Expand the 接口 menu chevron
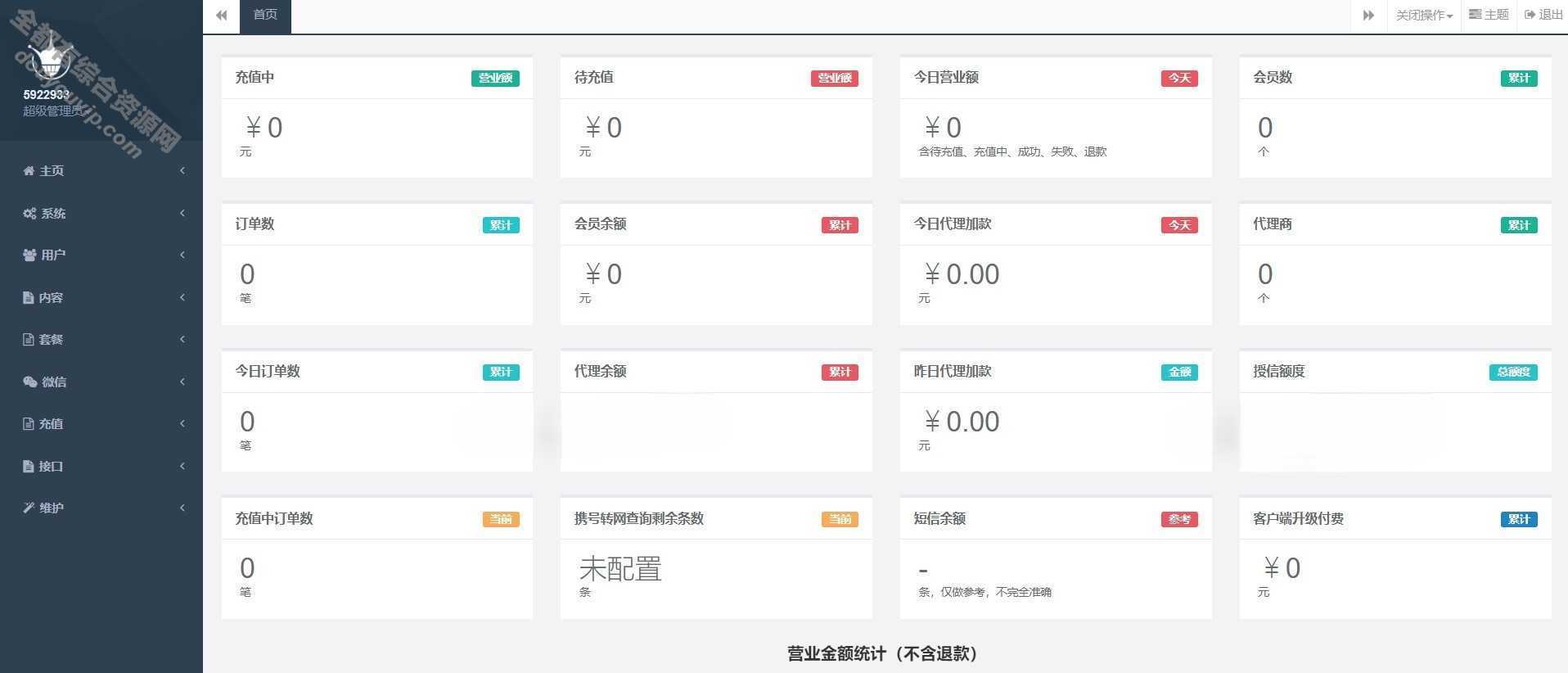 pyautogui.click(x=182, y=466)
